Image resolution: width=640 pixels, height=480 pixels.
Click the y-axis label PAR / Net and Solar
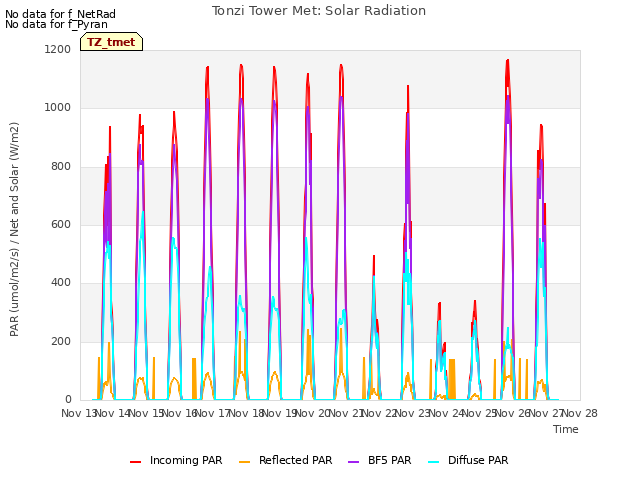click(x=14, y=229)
